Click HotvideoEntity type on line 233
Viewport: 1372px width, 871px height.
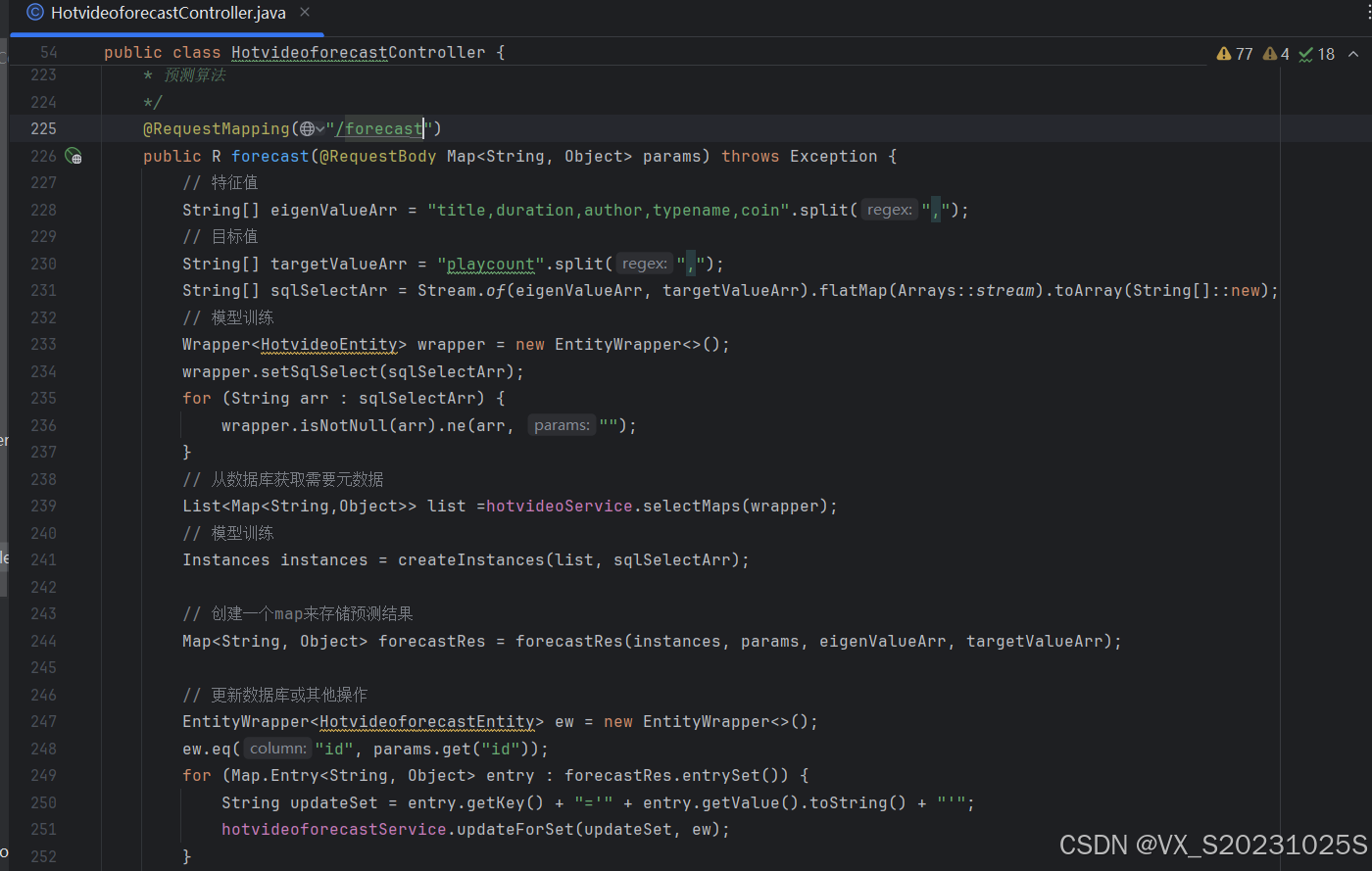(x=329, y=344)
